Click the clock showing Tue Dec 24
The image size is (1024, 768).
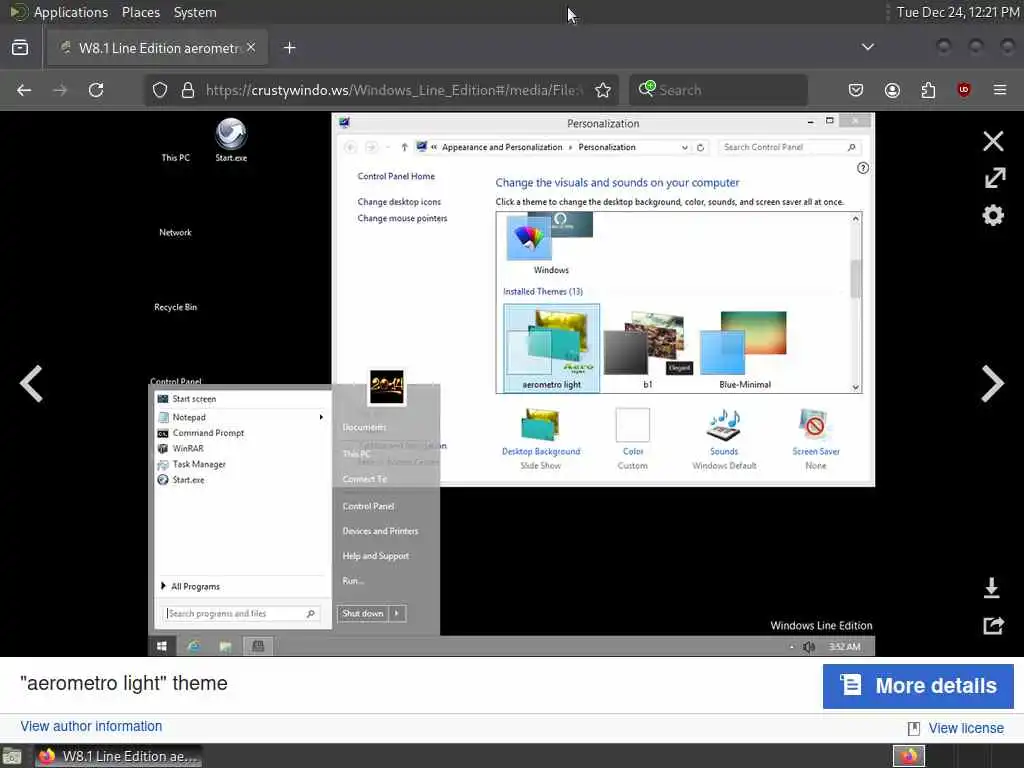coord(957,12)
